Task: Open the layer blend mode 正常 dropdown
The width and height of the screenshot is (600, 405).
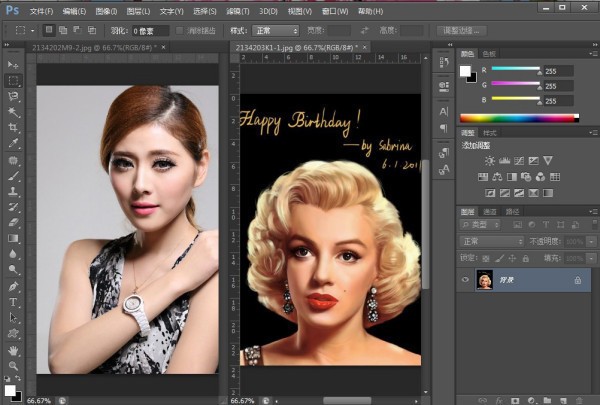Action: [x=492, y=241]
